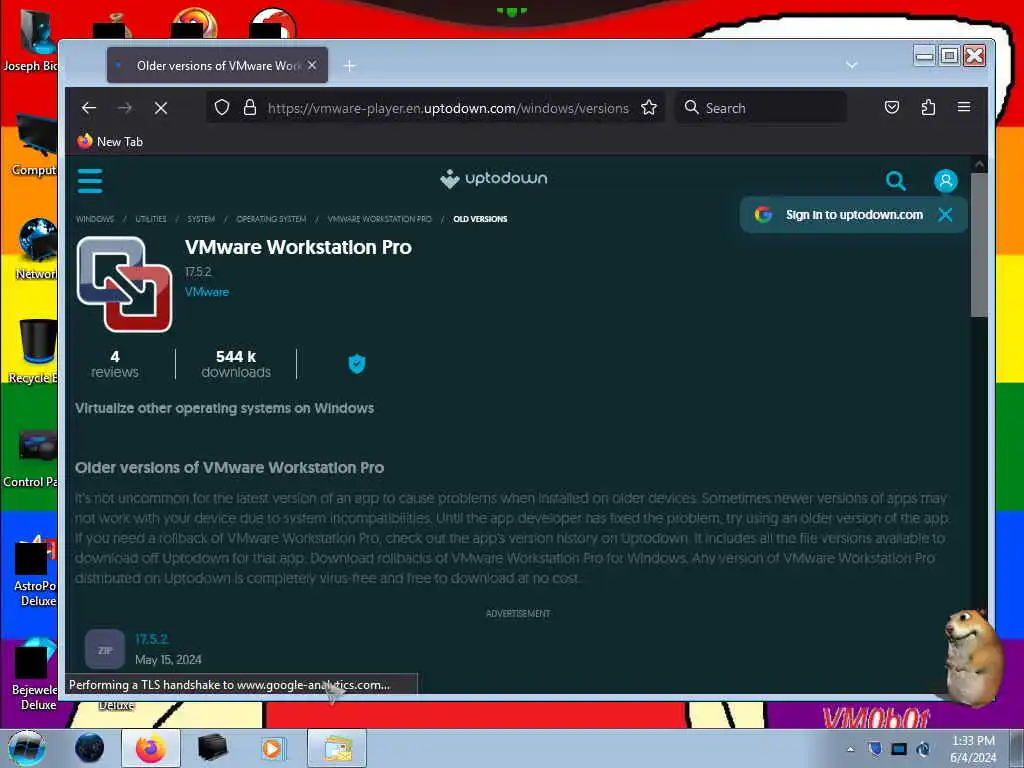Click Sign in to uptodown.com
Image resolution: width=1024 pixels, height=768 pixels.
[x=854, y=215]
